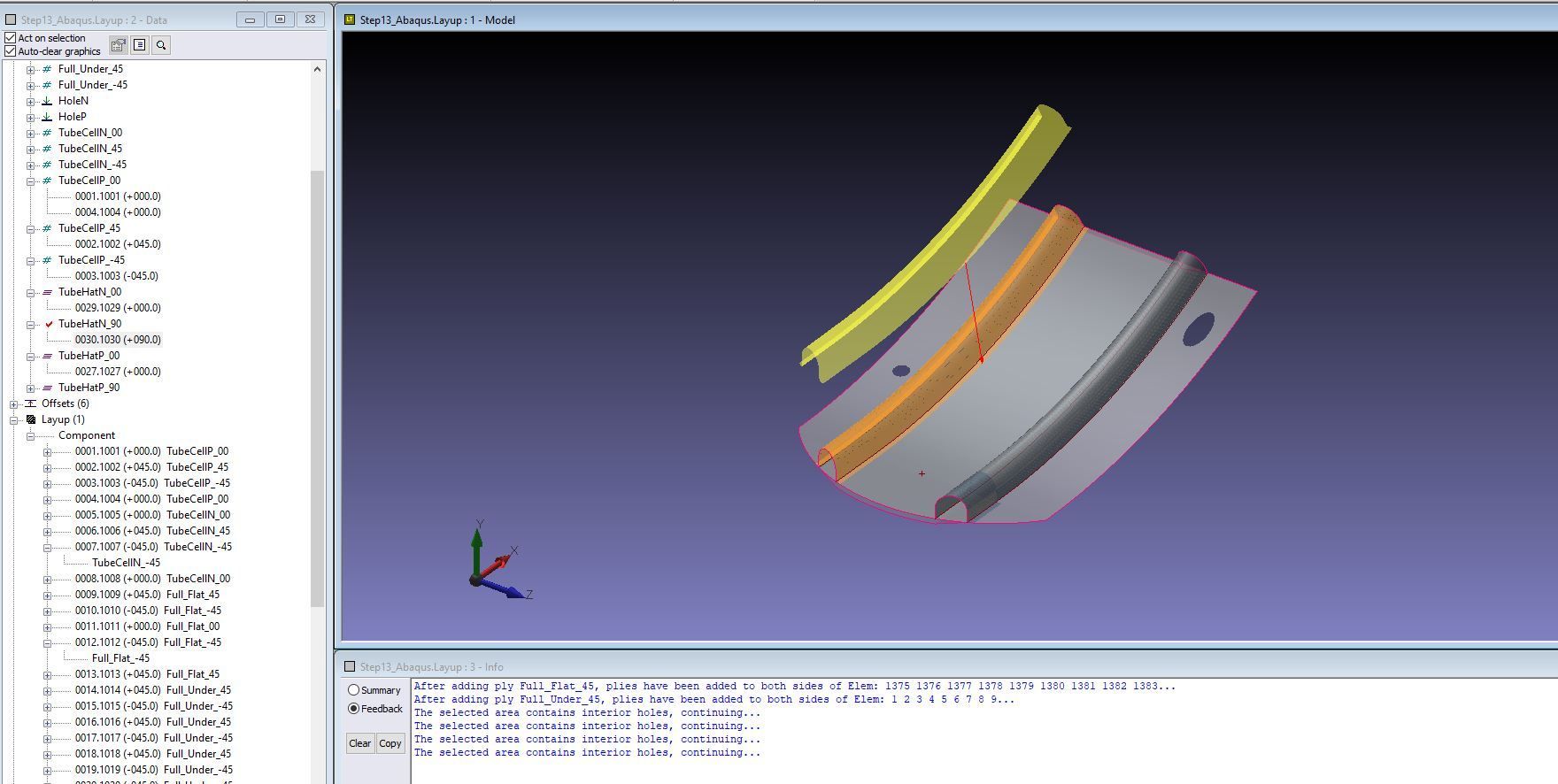Image resolution: width=1558 pixels, height=784 pixels.
Task: Select the Summary radio button
Action: point(354,690)
